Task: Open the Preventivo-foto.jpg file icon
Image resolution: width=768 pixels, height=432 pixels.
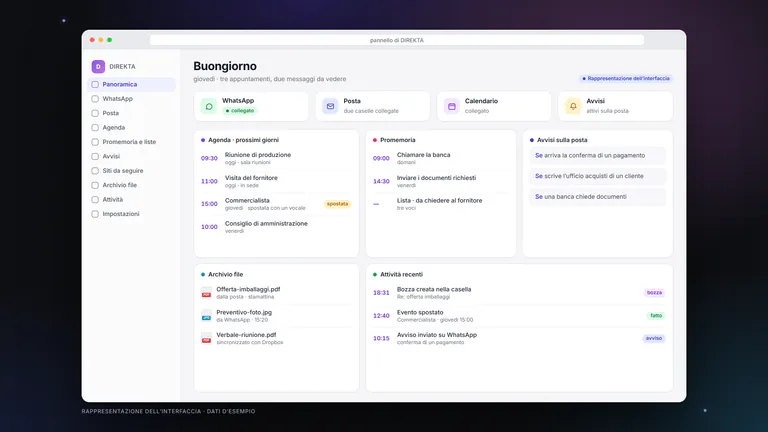Action: [x=206, y=315]
